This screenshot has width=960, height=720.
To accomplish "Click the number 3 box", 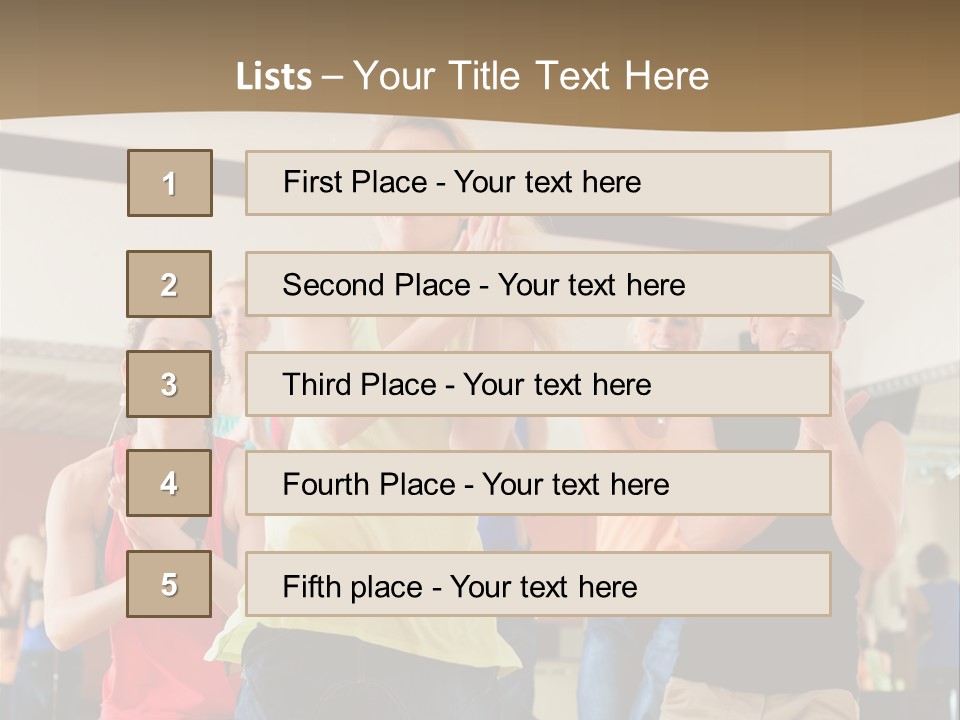I will (x=169, y=384).
